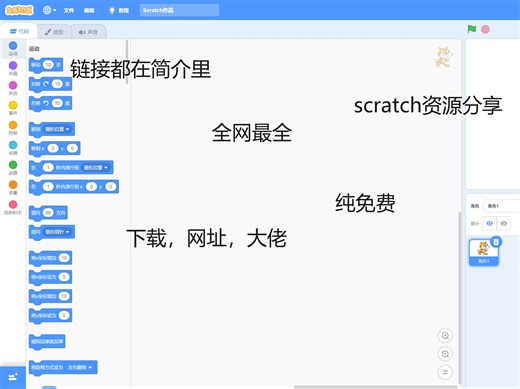Click the 碰到边缘就反弹 block

tap(47, 342)
